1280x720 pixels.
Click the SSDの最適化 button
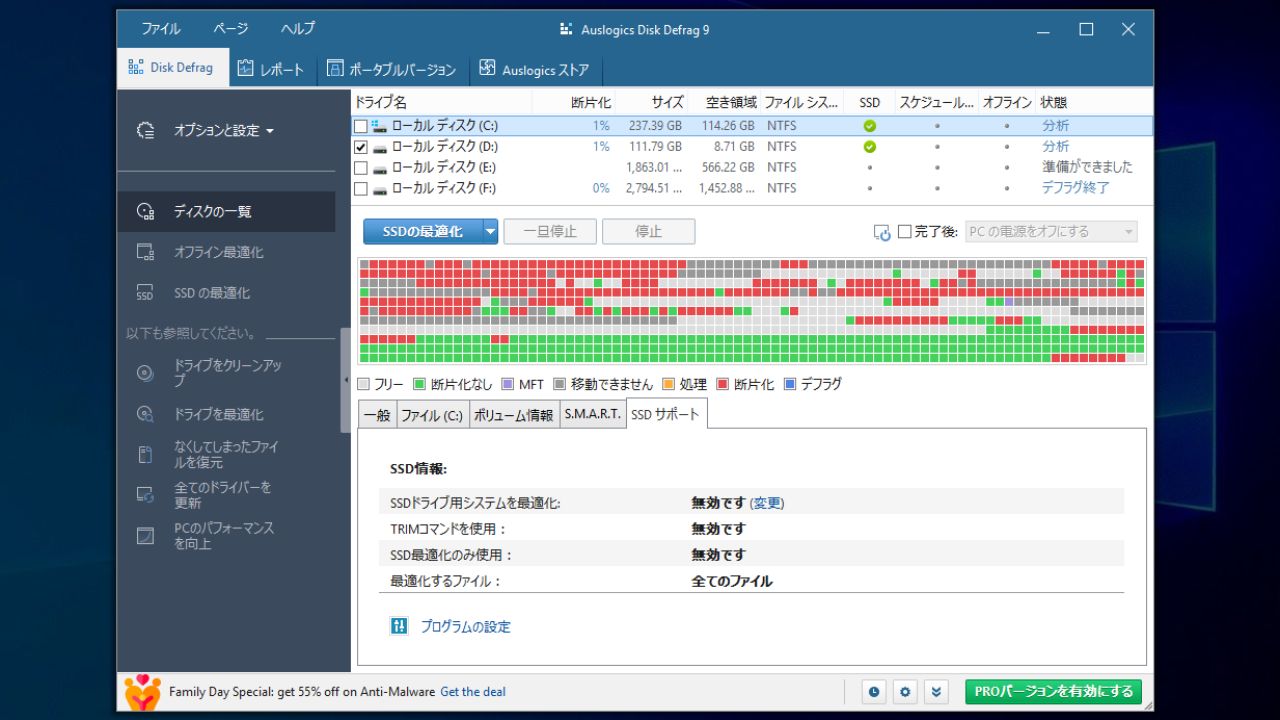point(423,232)
